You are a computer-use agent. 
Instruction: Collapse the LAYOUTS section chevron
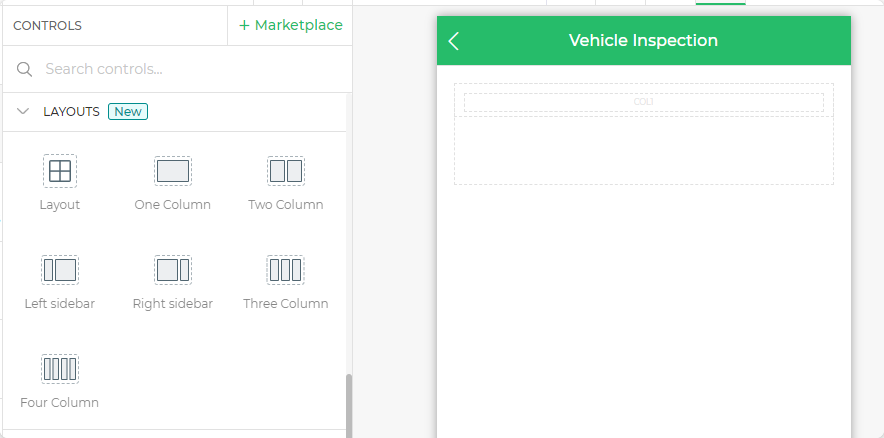[x=23, y=112]
